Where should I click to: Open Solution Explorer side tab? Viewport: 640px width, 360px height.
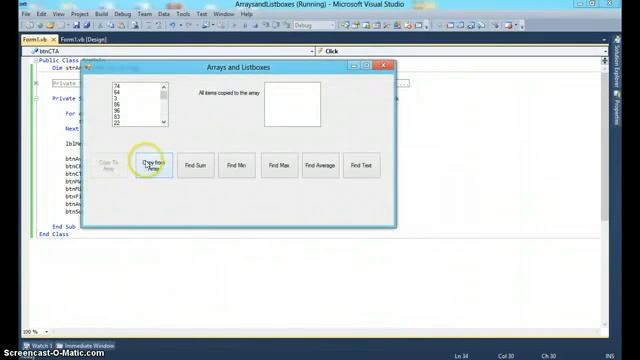(617, 62)
